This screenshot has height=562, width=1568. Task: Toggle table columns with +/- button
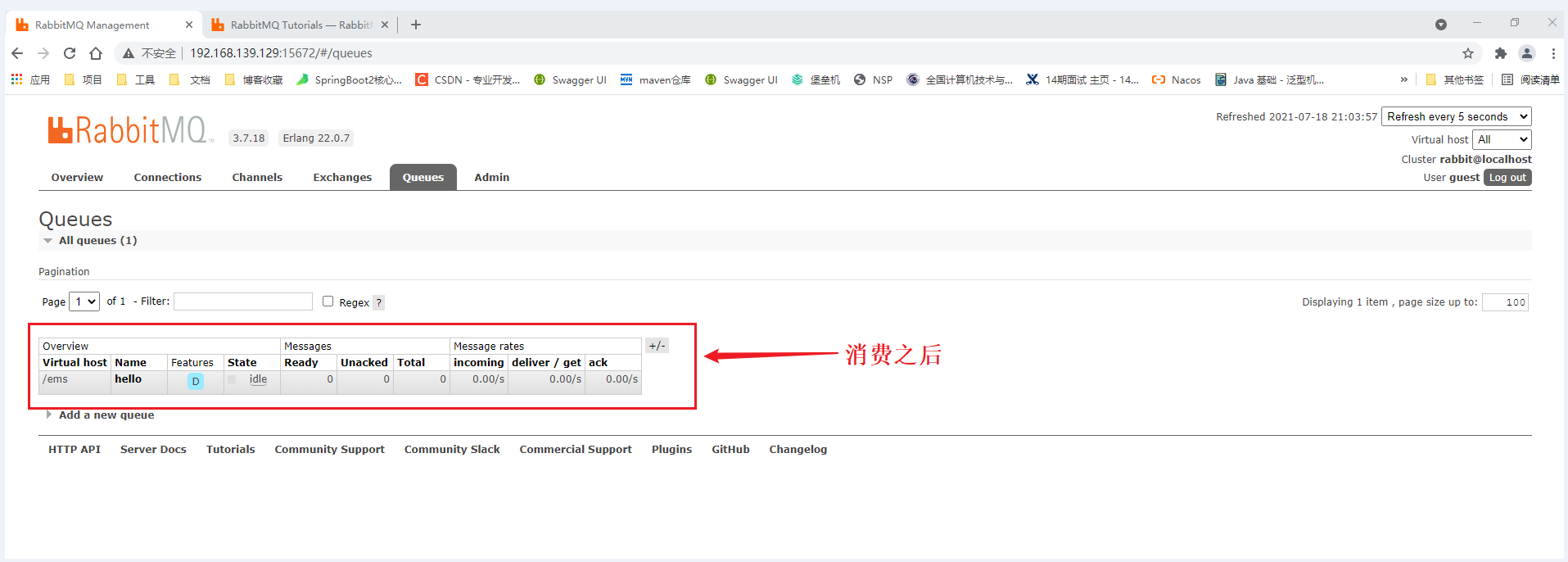coord(657,346)
